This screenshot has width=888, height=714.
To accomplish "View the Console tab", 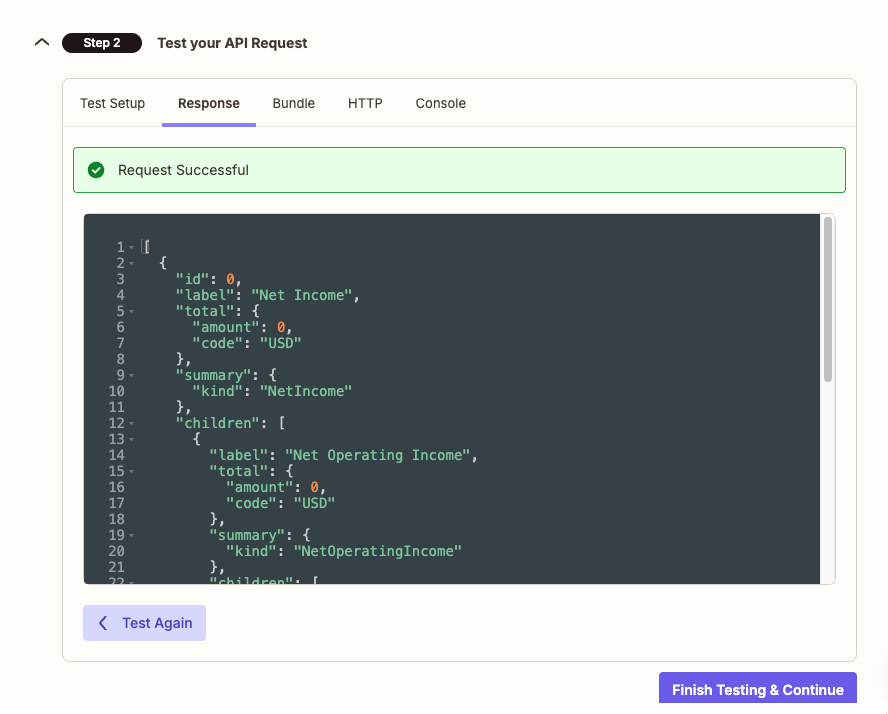I will point(441,104).
